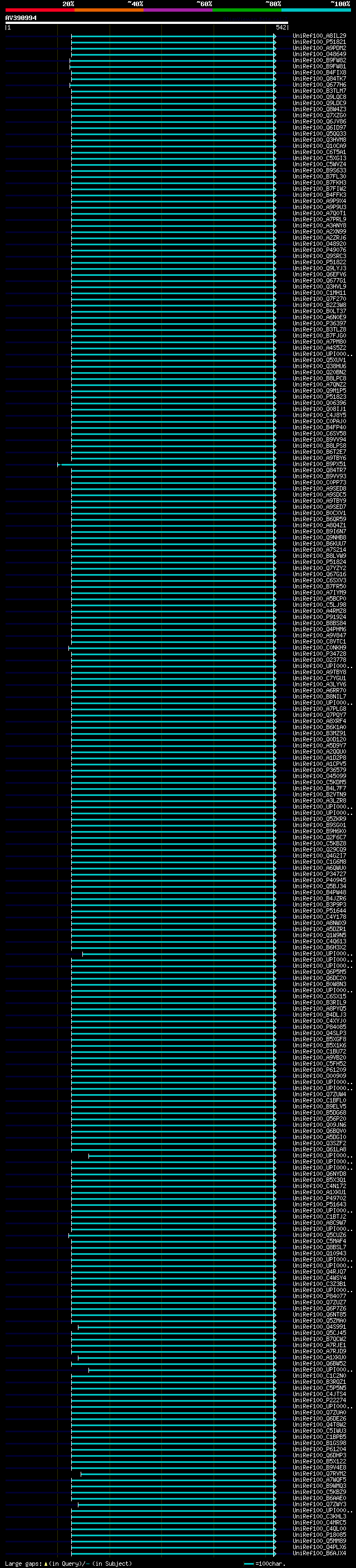Select label UniRef100_B8LPC8
This screenshot has width=356, height=1568.
tap(319, 379)
